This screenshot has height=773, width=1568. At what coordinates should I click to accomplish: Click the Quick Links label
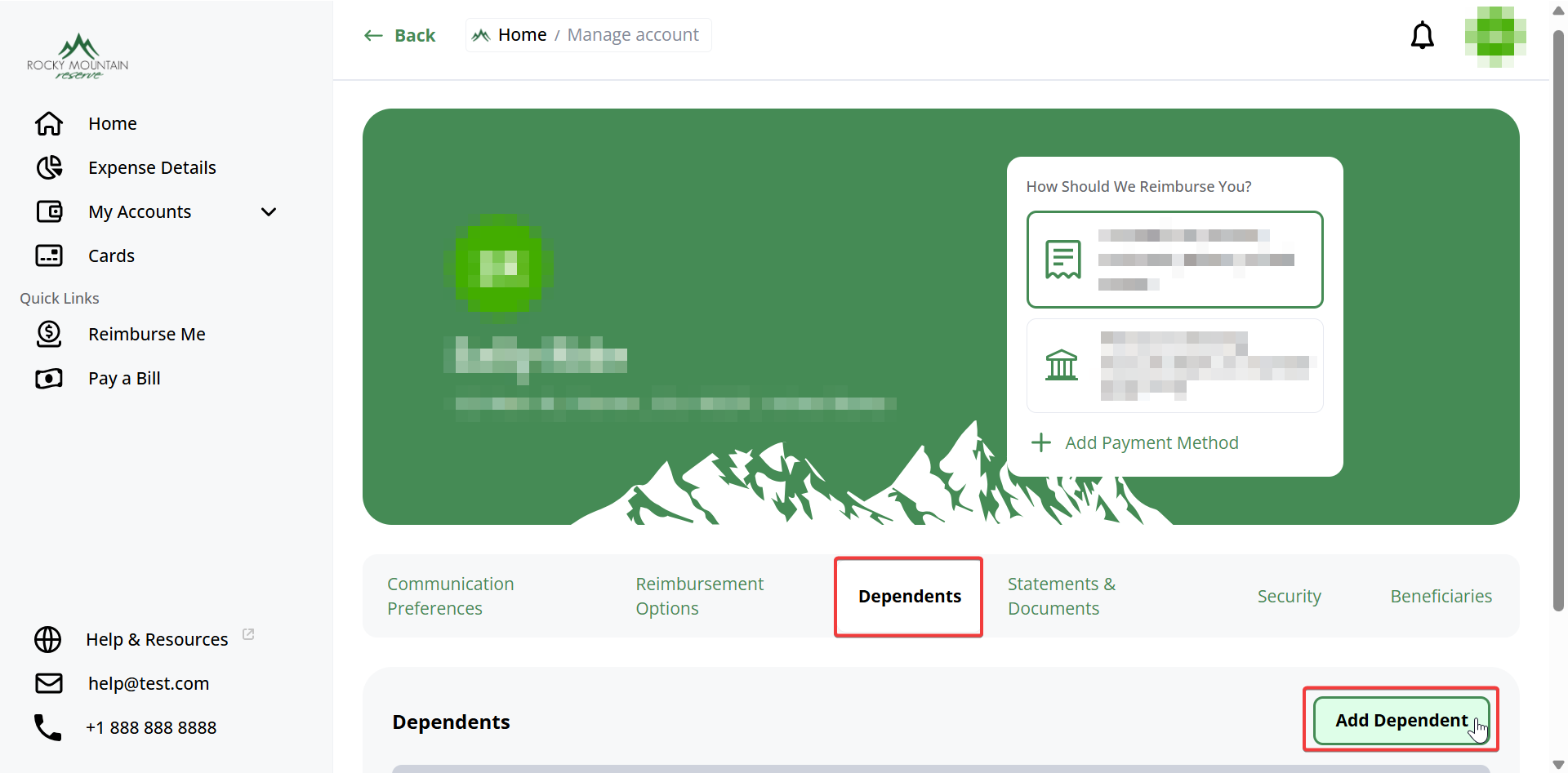point(60,299)
